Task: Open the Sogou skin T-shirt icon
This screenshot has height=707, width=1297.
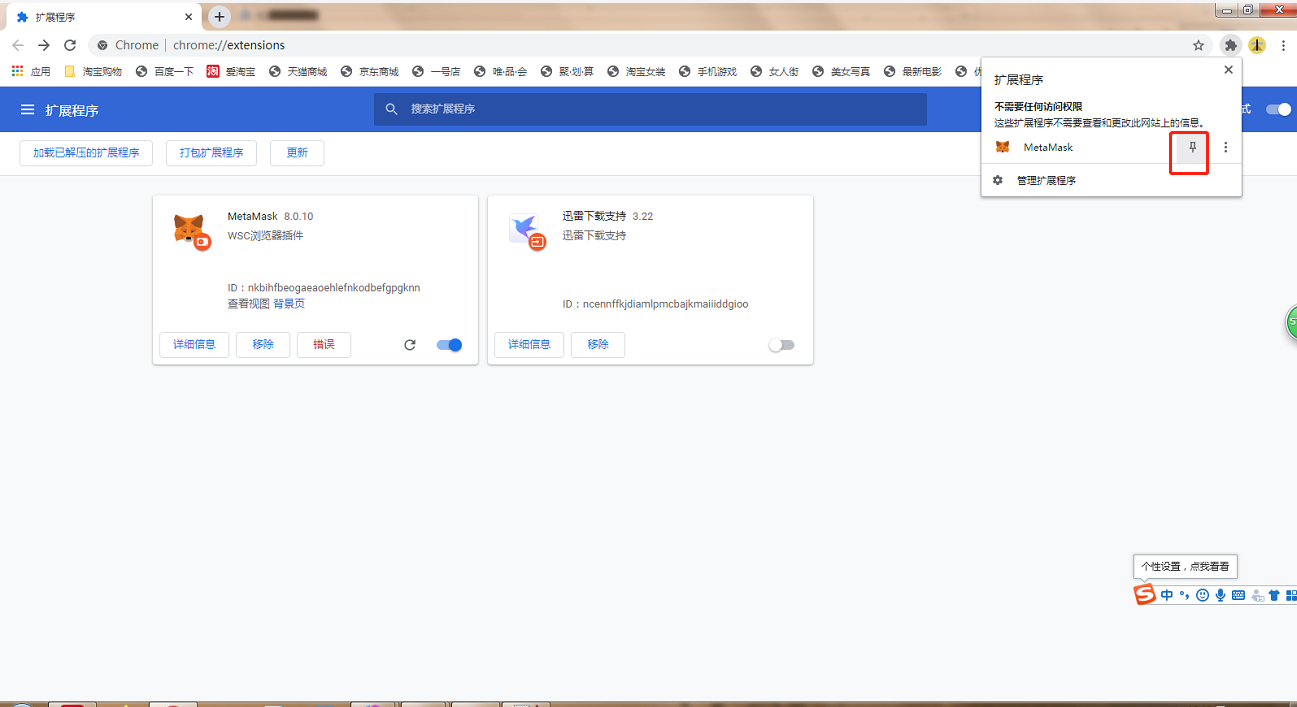Action: click(x=1274, y=595)
